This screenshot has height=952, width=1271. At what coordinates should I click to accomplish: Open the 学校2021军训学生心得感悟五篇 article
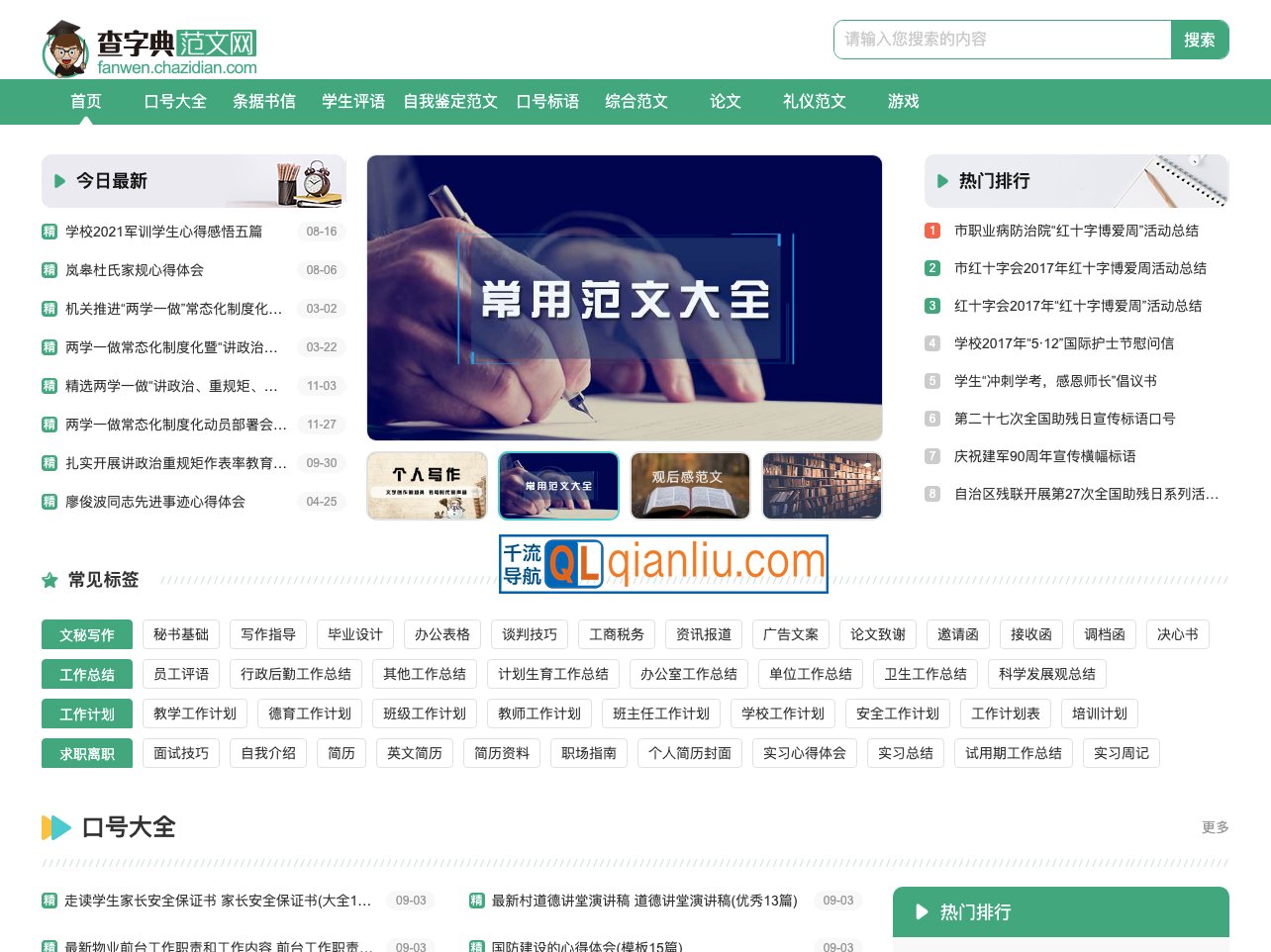pos(163,231)
